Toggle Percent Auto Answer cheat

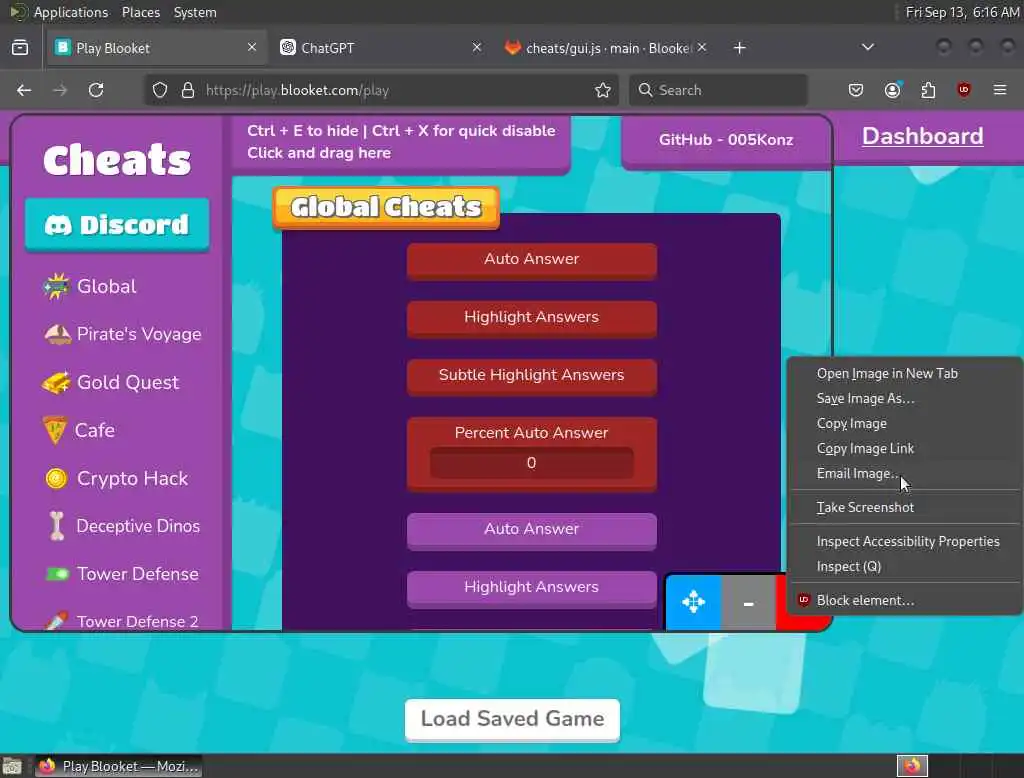pyautogui.click(x=531, y=432)
